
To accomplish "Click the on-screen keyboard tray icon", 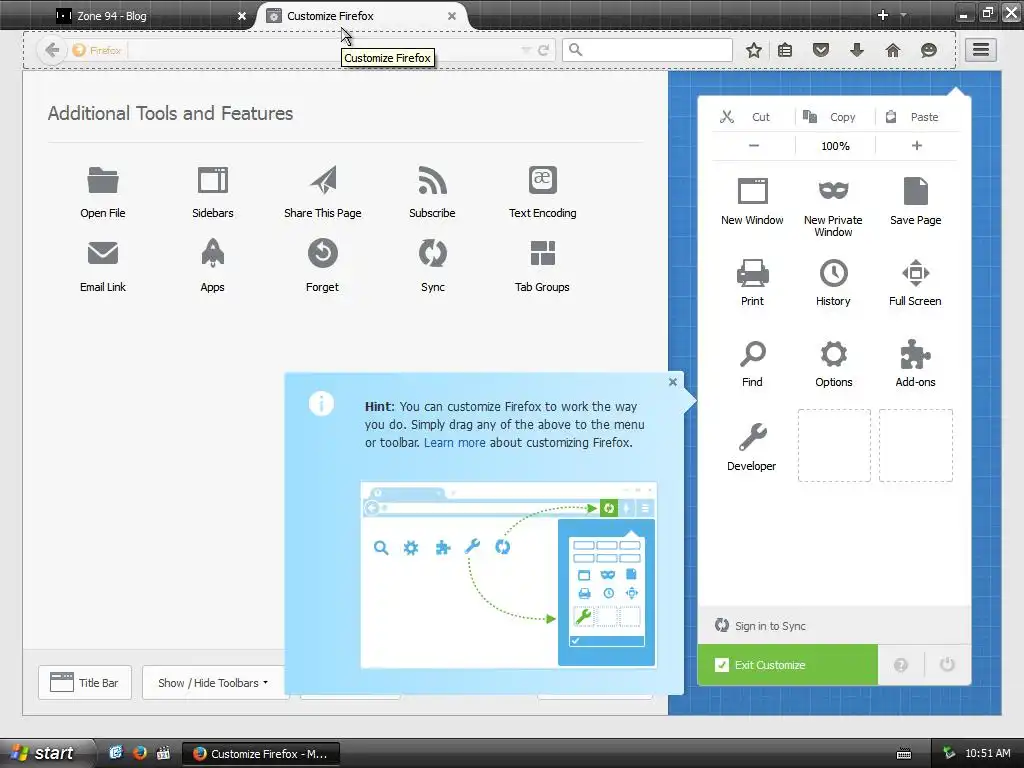I will click(904, 754).
